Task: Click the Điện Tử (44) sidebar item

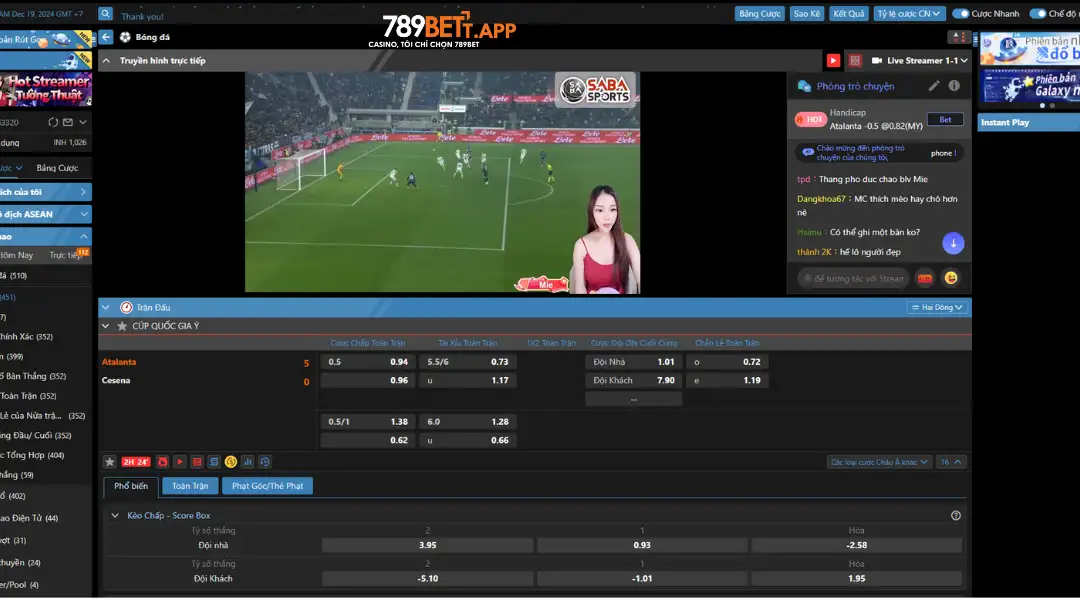Action: (x=30, y=518)
